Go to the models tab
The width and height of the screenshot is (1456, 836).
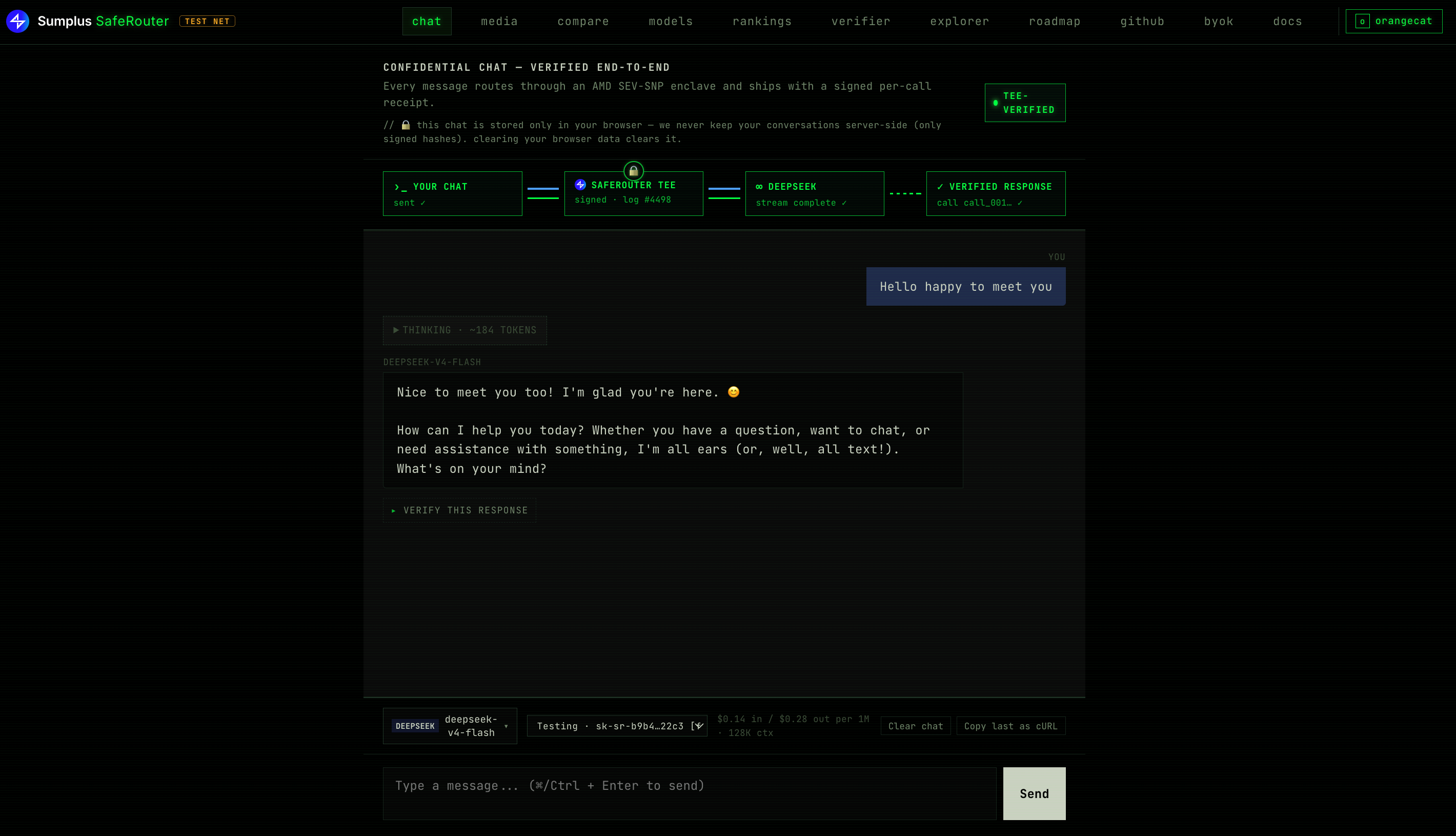pos(671,21)
